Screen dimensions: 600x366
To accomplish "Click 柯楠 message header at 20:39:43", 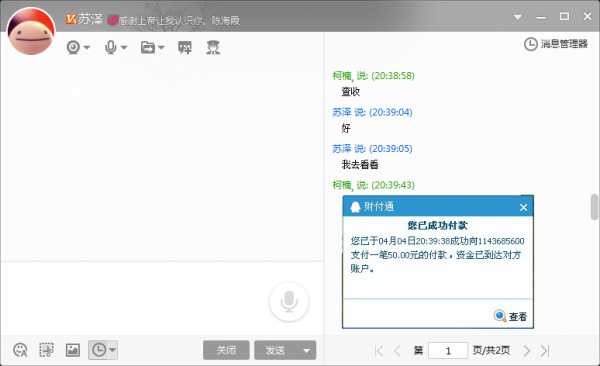I will [373, 185].
